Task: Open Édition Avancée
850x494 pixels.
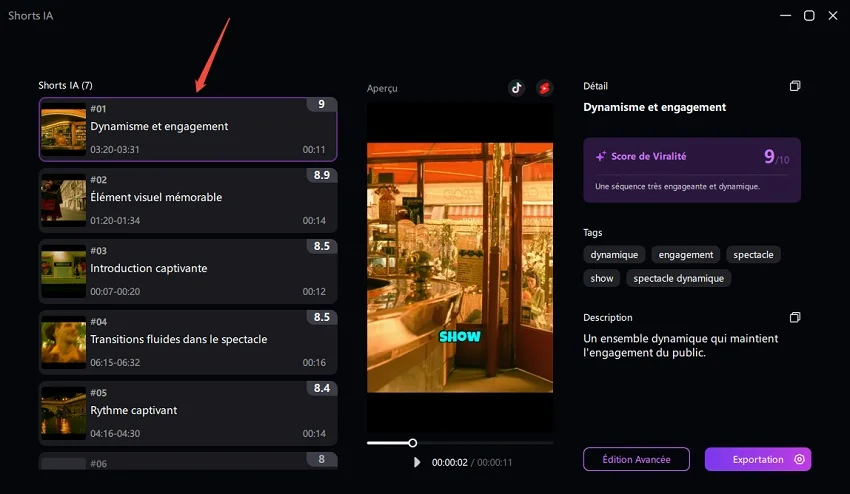Action: tap(636, 459)
